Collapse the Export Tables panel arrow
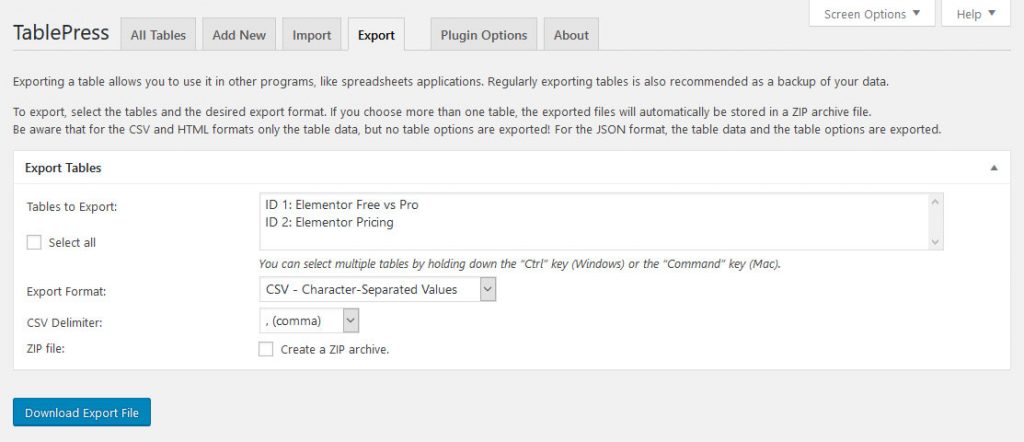This screenshot has width=1024, height=442. [x=993, y=168]
